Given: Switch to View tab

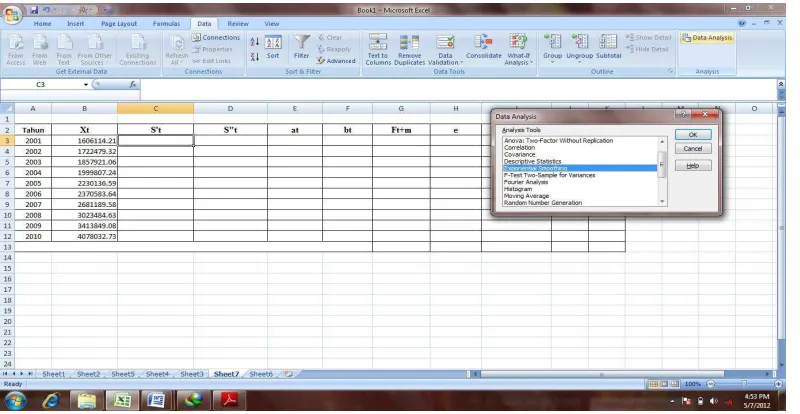Looking at the screenshot, I should 271,23.
